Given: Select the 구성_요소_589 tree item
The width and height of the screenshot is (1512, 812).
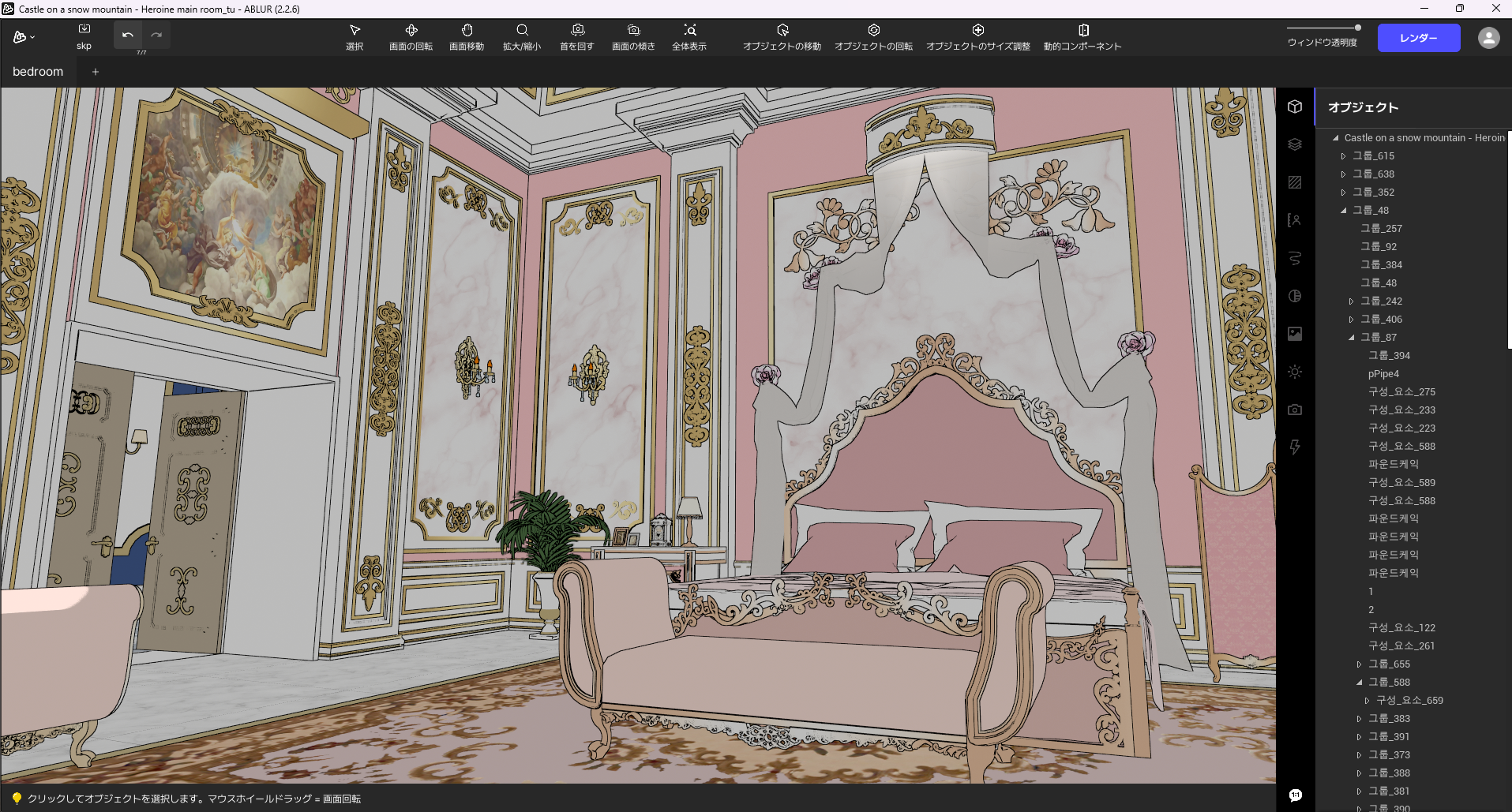Looking at the screenshot, I should click(x=1402, y=483).
